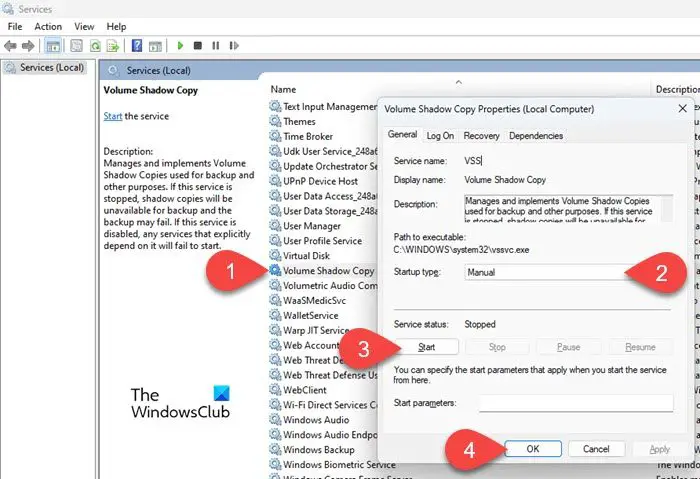Click the Start button in the dialog
This screenshot has width=700, height=479.
[x=426, y=347]
